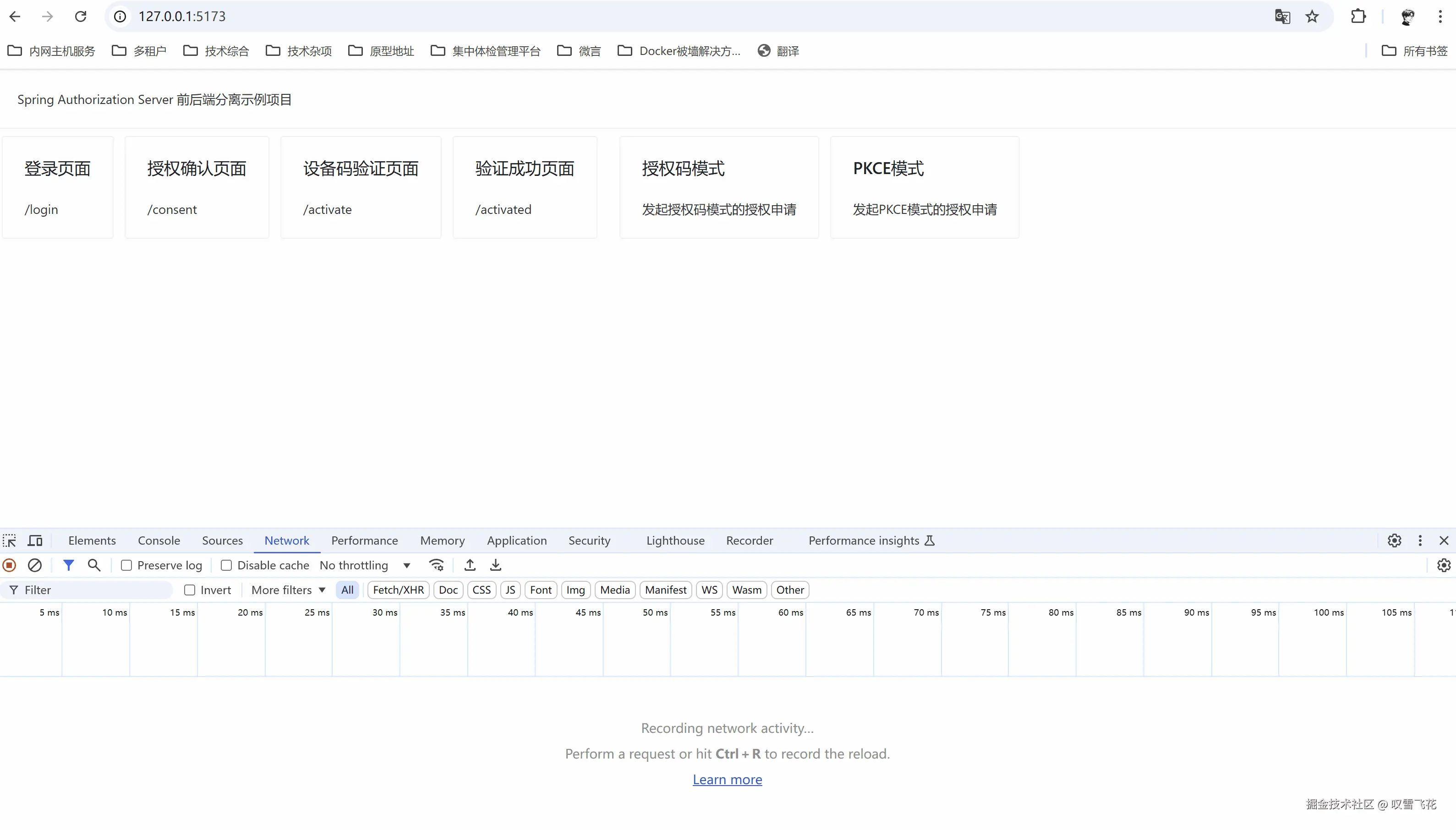
Task: Switch to the Application tab
Action: point(516,541)
